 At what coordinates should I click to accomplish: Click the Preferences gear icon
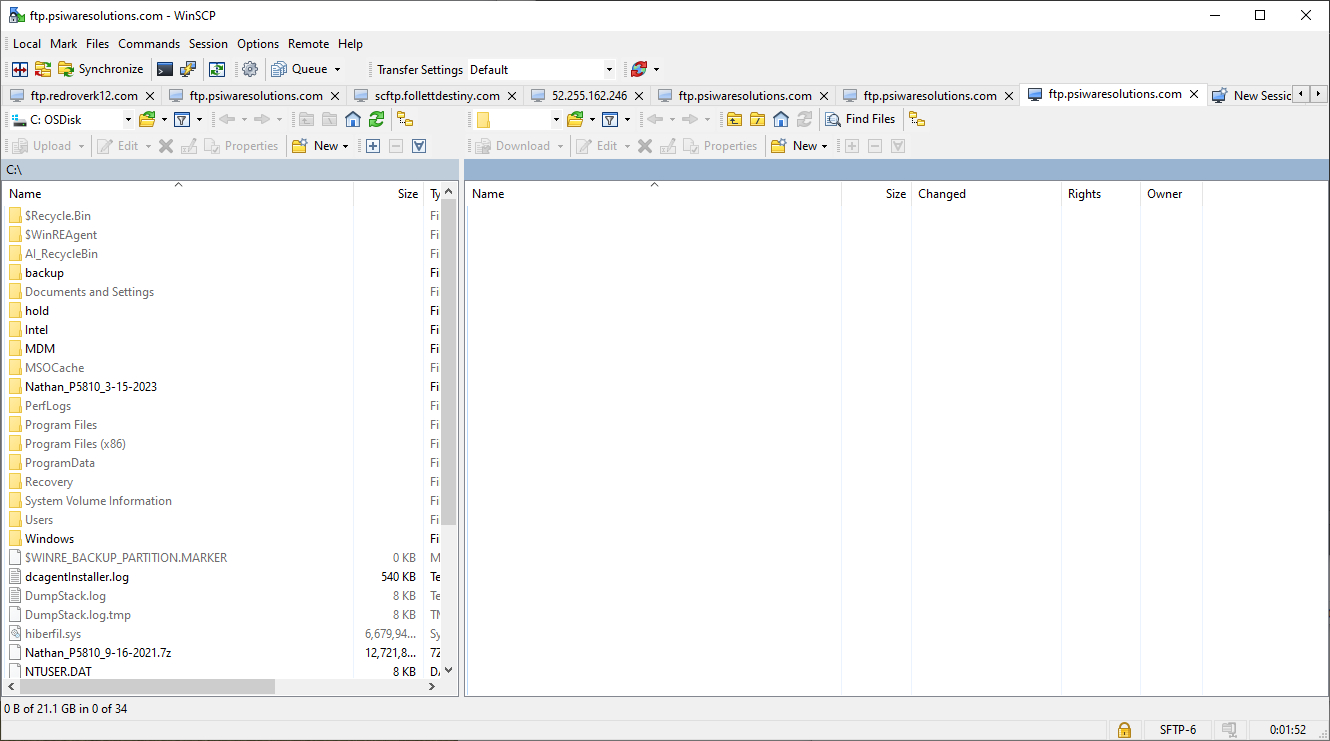[x=250, y=69]
